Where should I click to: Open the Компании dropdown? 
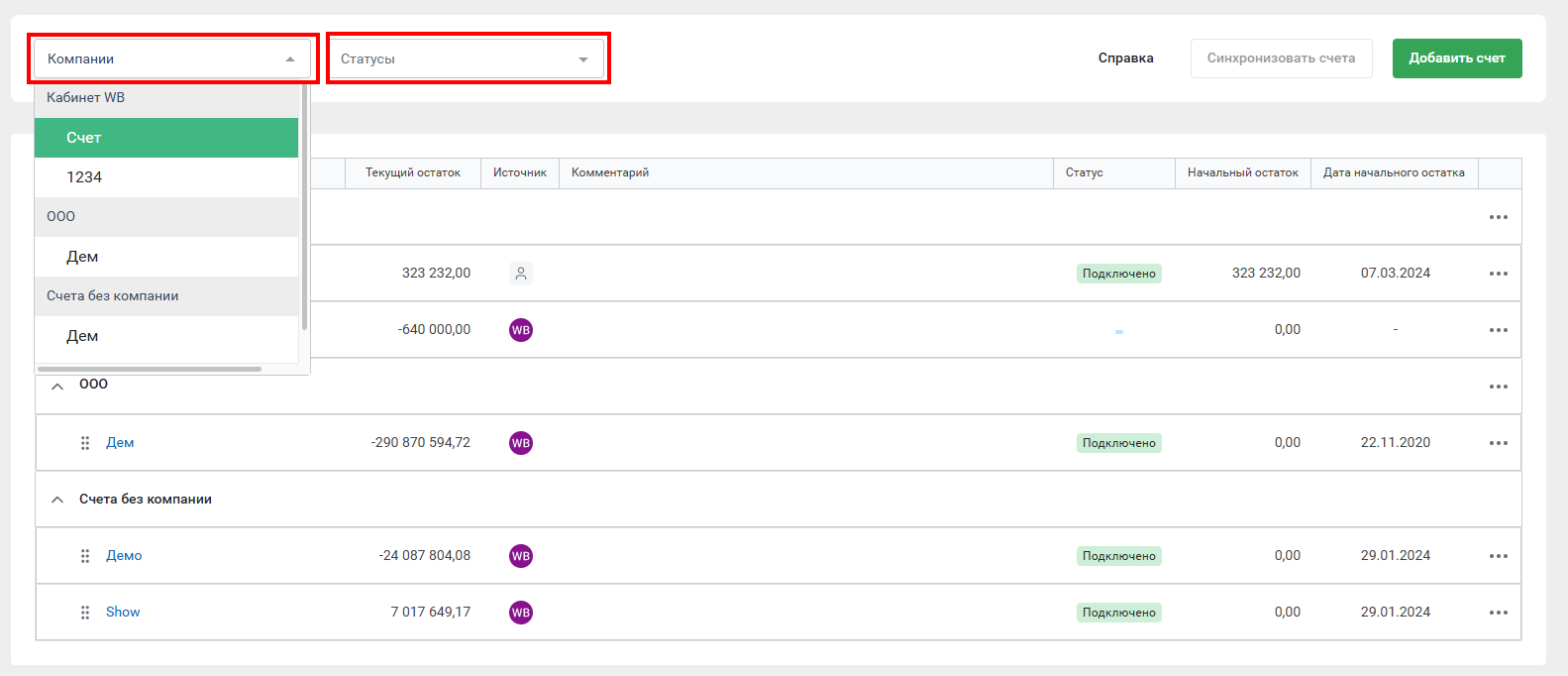coord(172,58)
